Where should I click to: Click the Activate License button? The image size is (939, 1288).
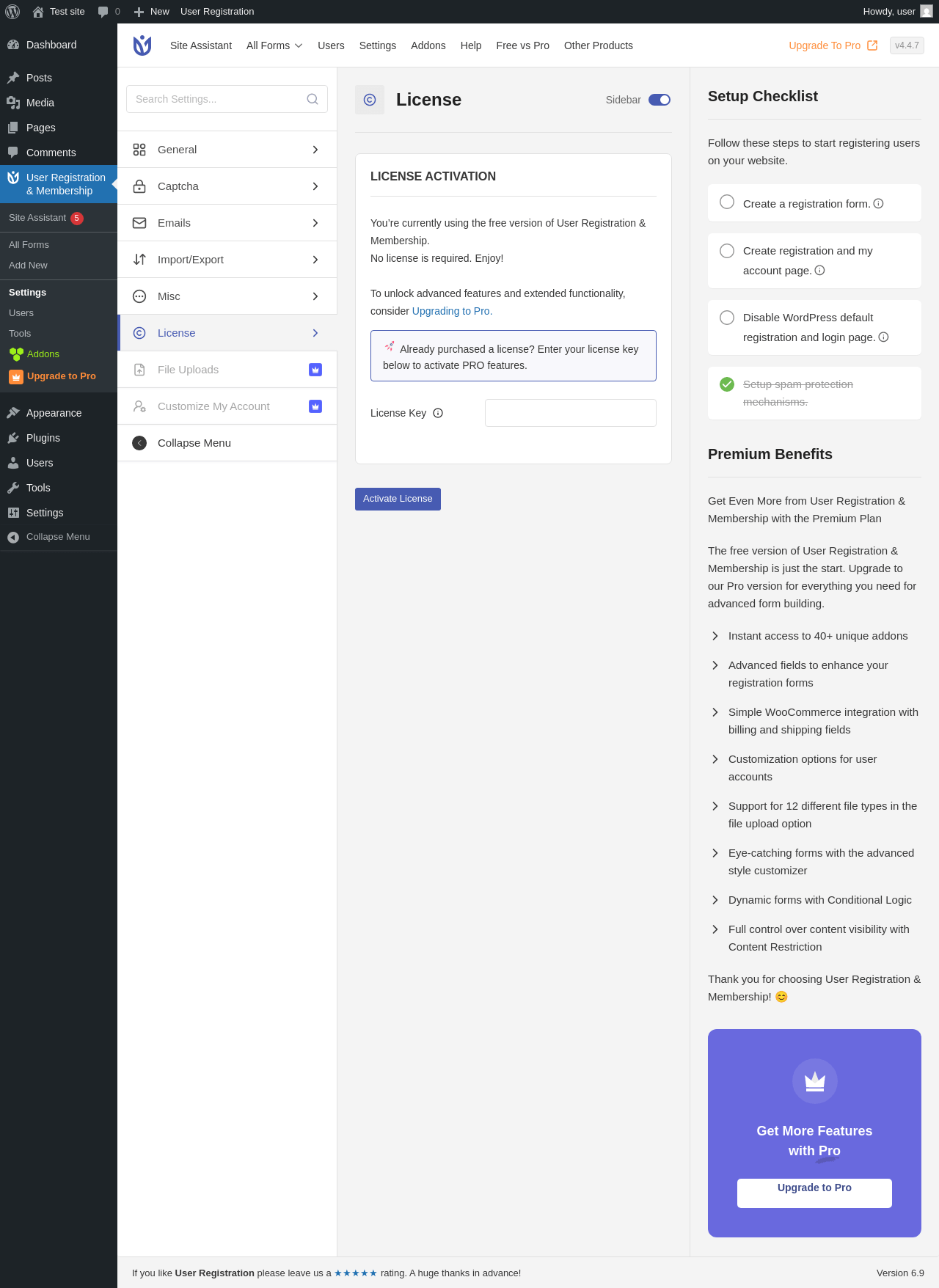pyautogui.click(x=398, y=499)
